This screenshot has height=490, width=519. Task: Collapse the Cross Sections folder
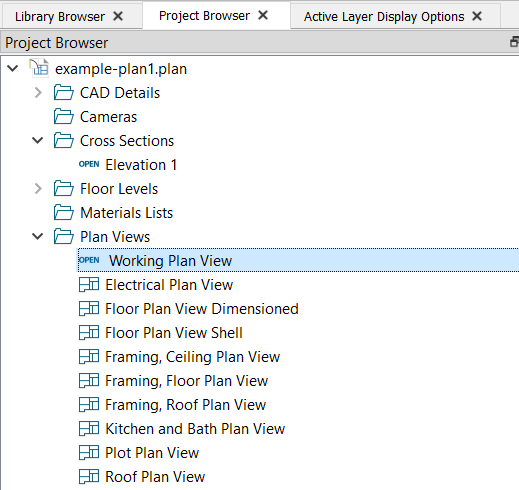coord(38,140)
